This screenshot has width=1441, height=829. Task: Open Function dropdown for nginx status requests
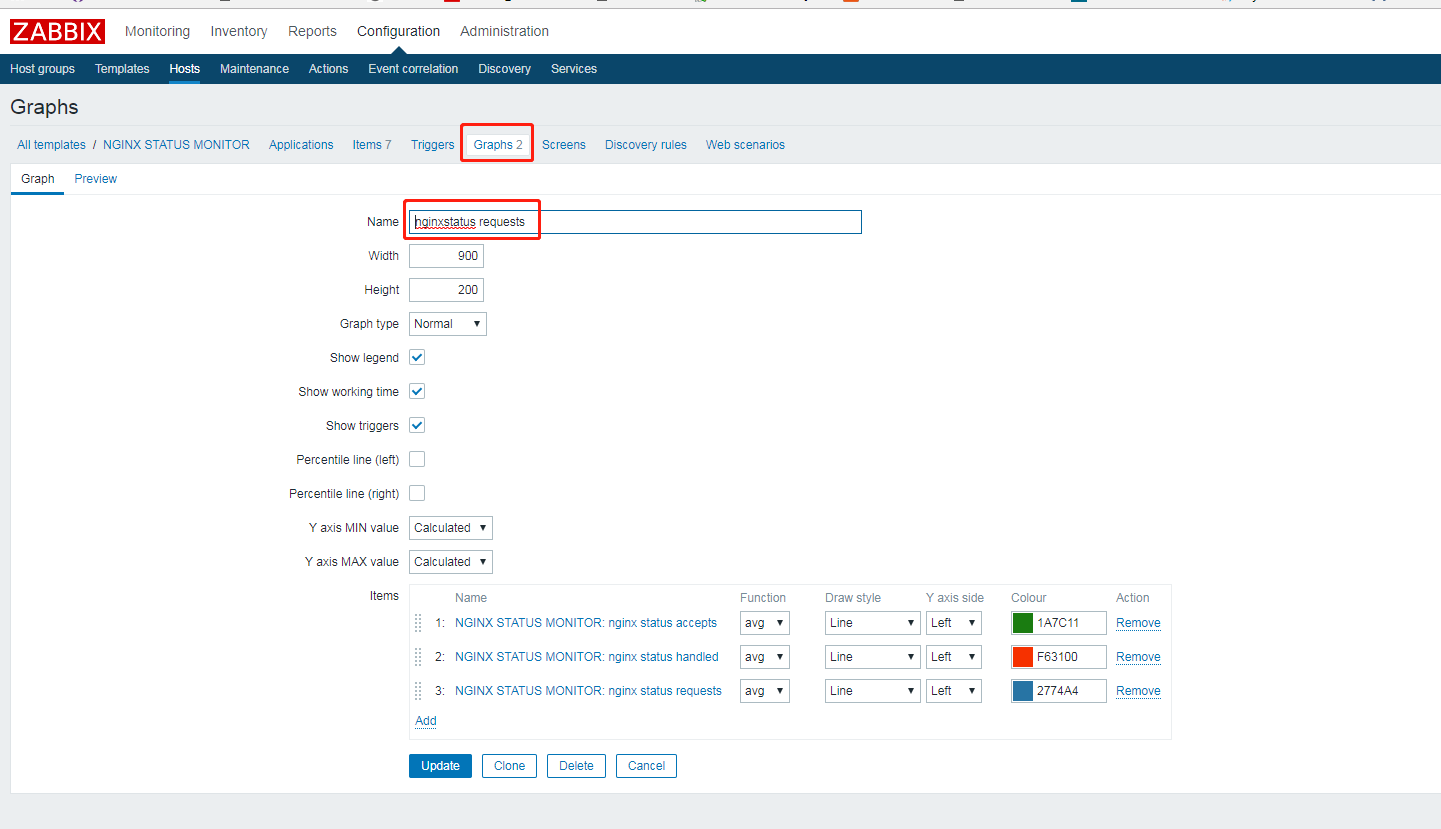(x=765, y=691)
